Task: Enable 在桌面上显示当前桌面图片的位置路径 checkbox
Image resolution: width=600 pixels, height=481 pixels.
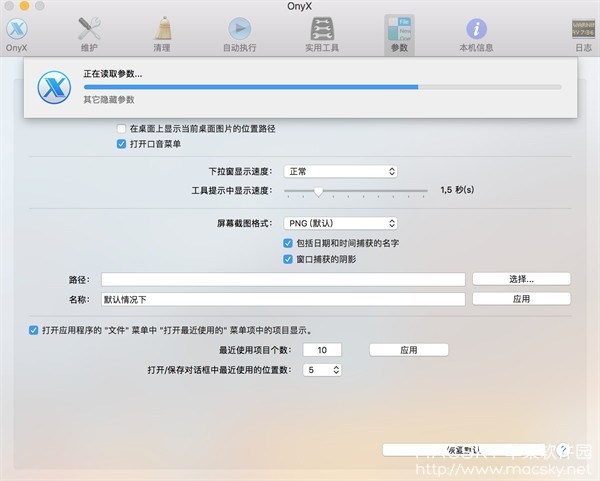Action: point(121,129)
